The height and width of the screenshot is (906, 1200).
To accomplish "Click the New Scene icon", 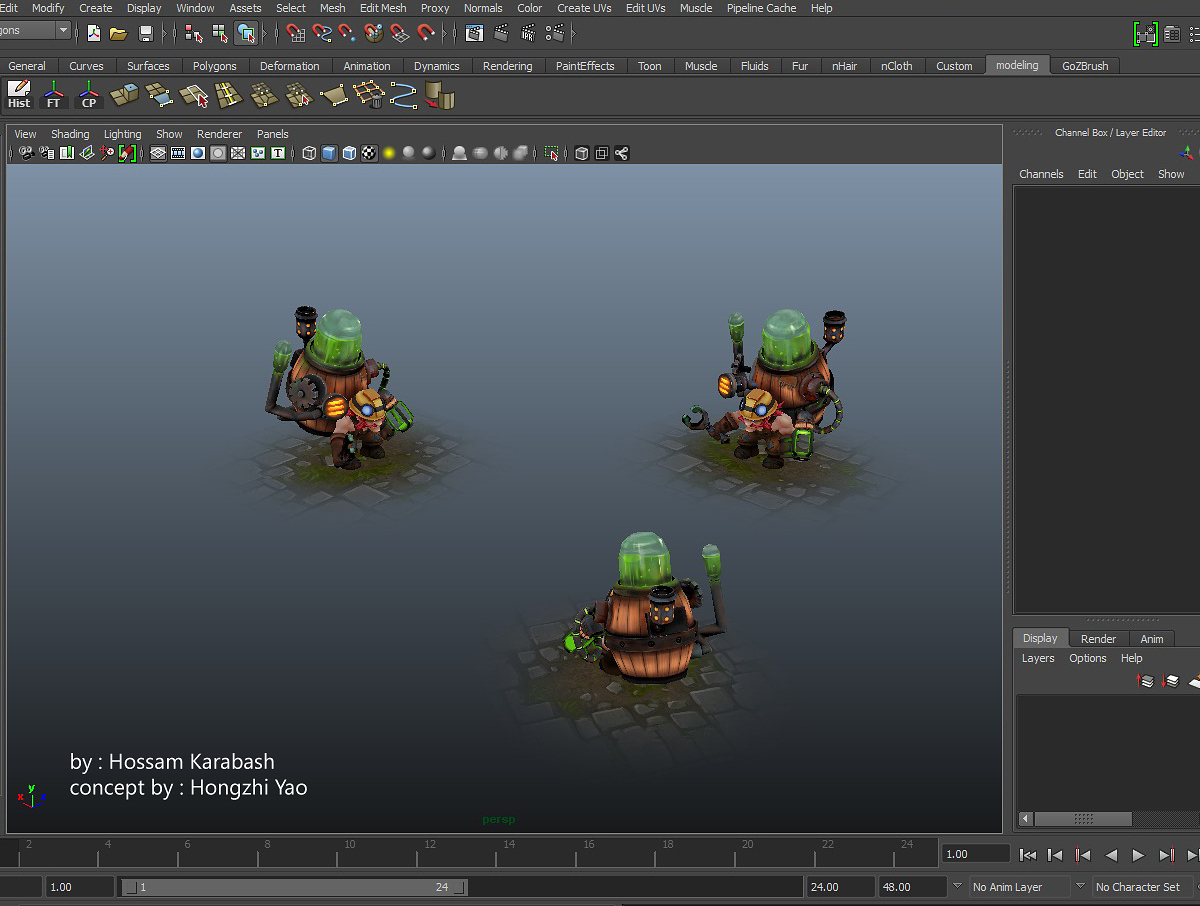I will [x=94, y=33].
